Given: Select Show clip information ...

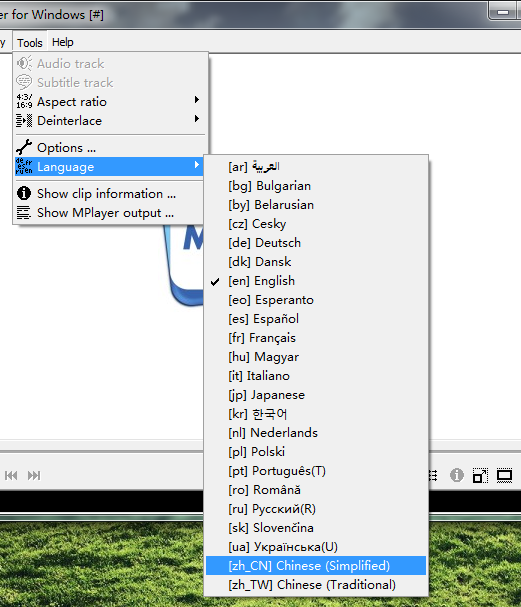Looking at the screenshot, I should 110,193.
